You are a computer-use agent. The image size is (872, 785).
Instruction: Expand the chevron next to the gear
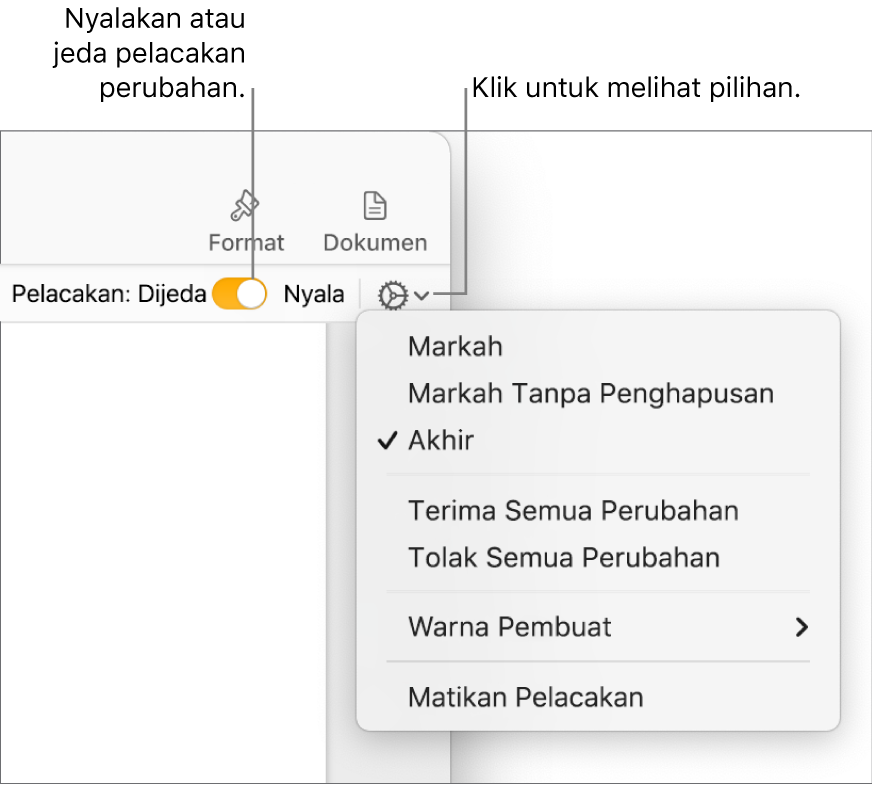click(x=422, y=295)
